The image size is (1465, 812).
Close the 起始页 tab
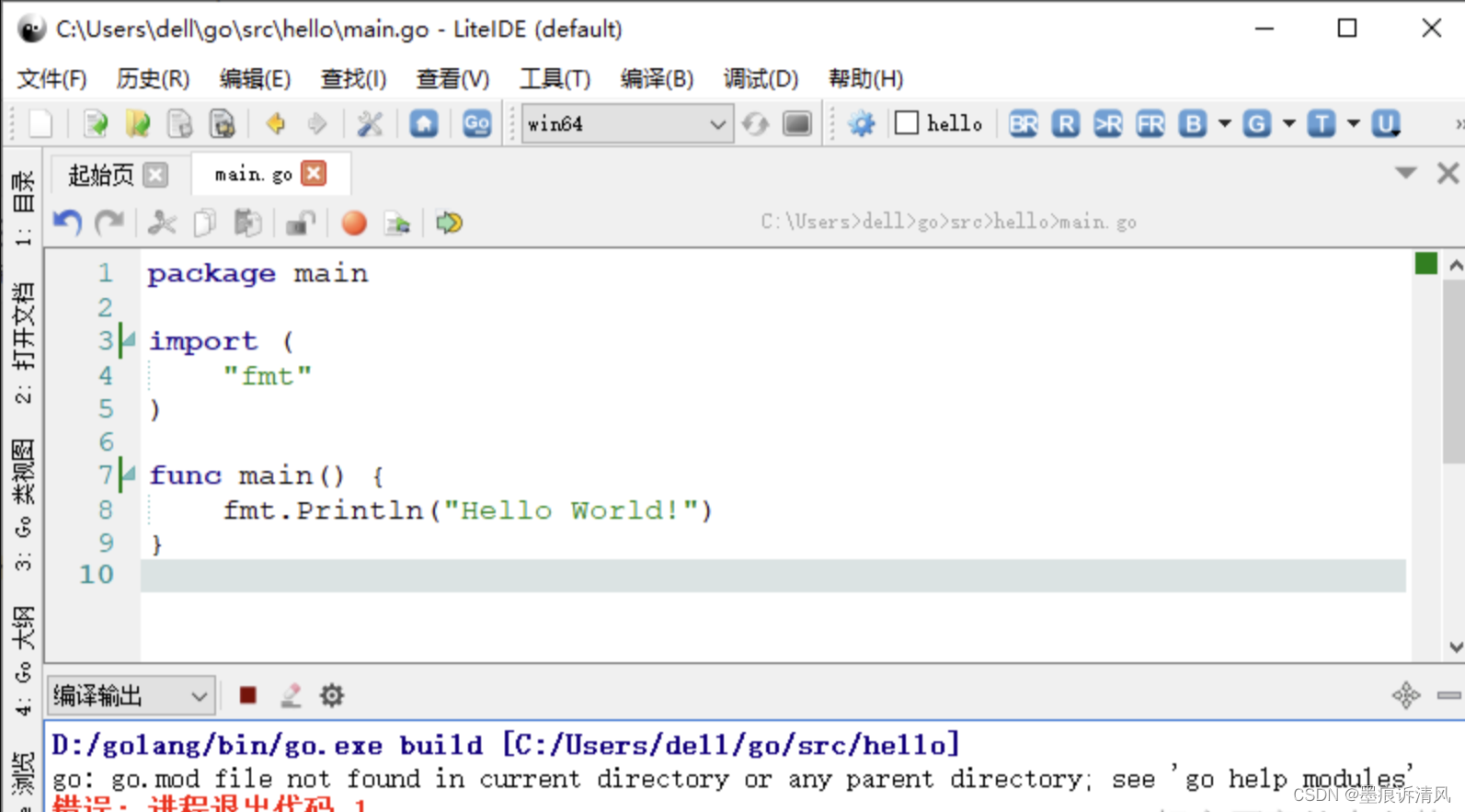click(155, 175)
